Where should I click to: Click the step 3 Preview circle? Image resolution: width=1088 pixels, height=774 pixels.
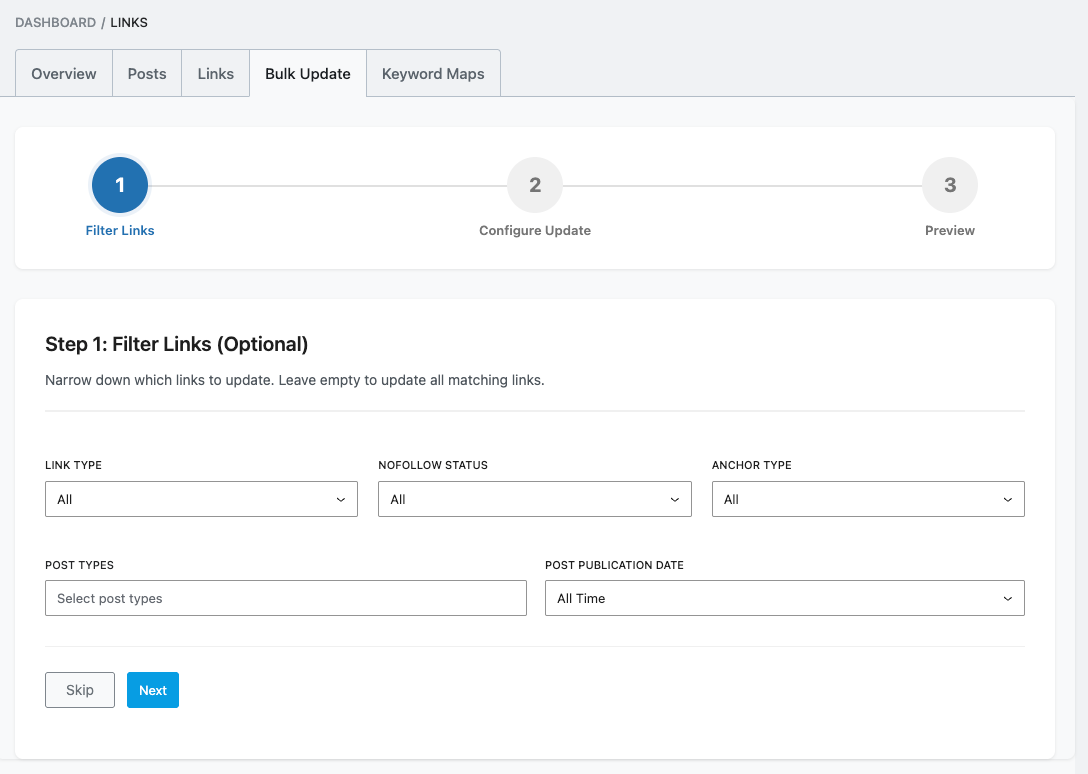click(949, 184)
